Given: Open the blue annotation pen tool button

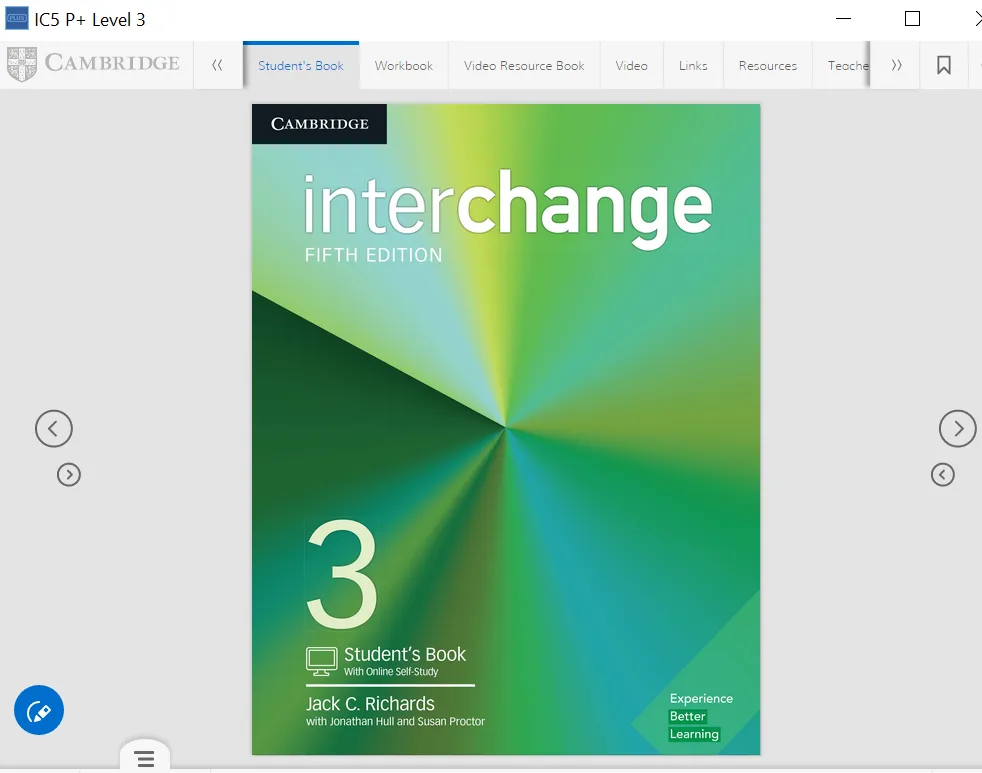Looking at the screenshot, I should click(39, 710).
